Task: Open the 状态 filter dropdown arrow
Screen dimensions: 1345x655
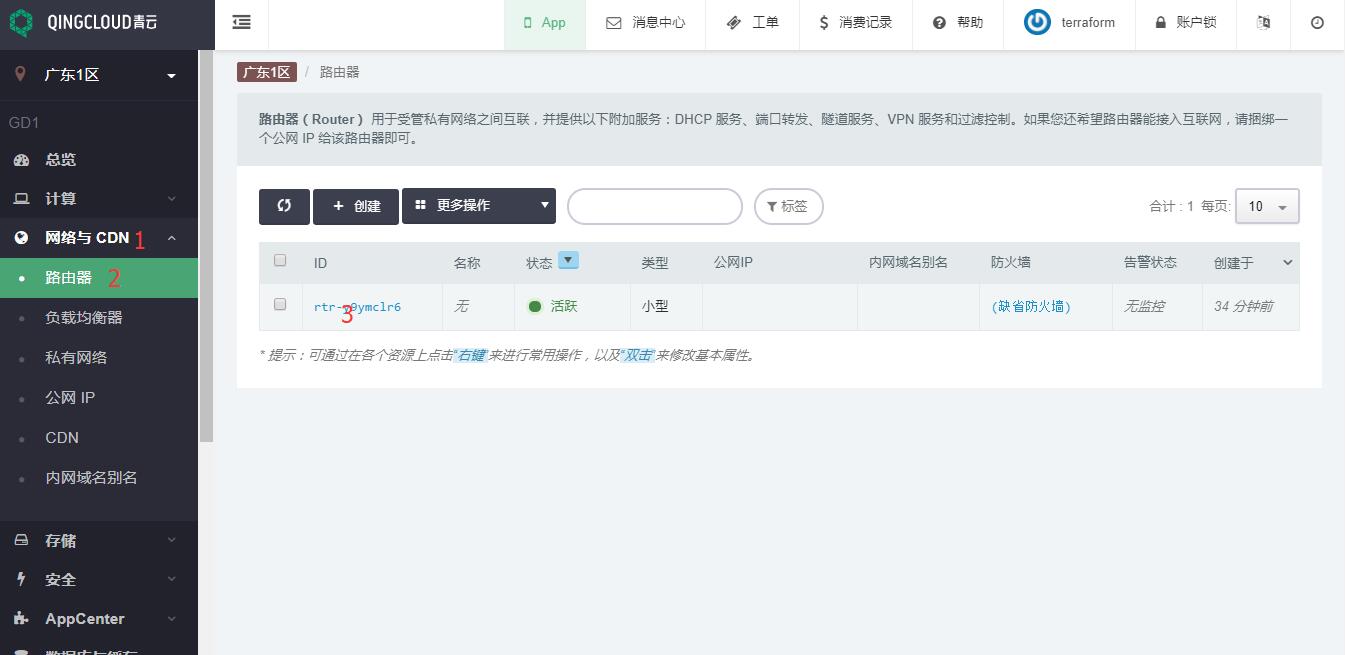Action: pos(568,261)
